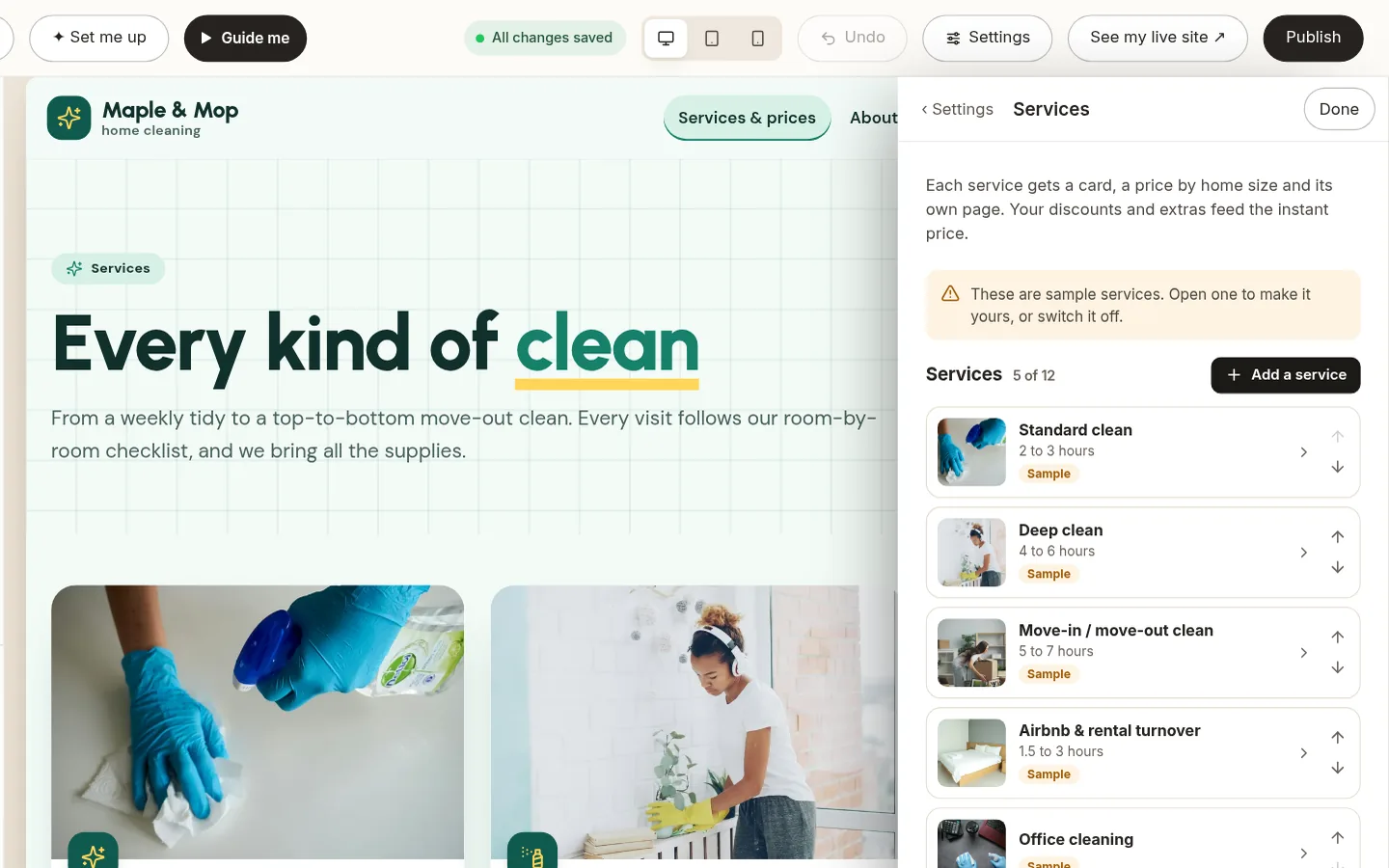Click the All changes saved status

point(545,38)
